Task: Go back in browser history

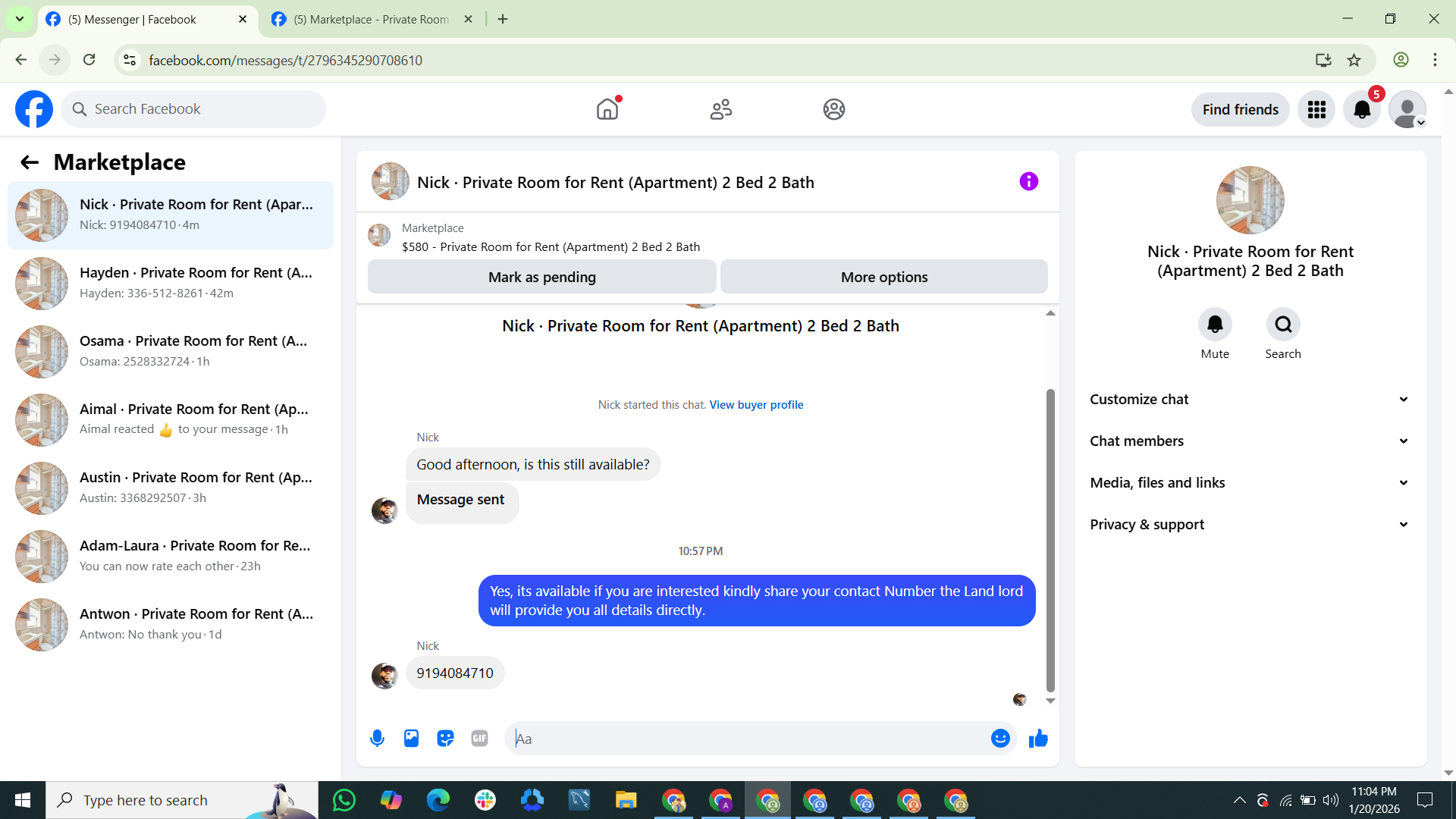Action: tap(21, 60)
